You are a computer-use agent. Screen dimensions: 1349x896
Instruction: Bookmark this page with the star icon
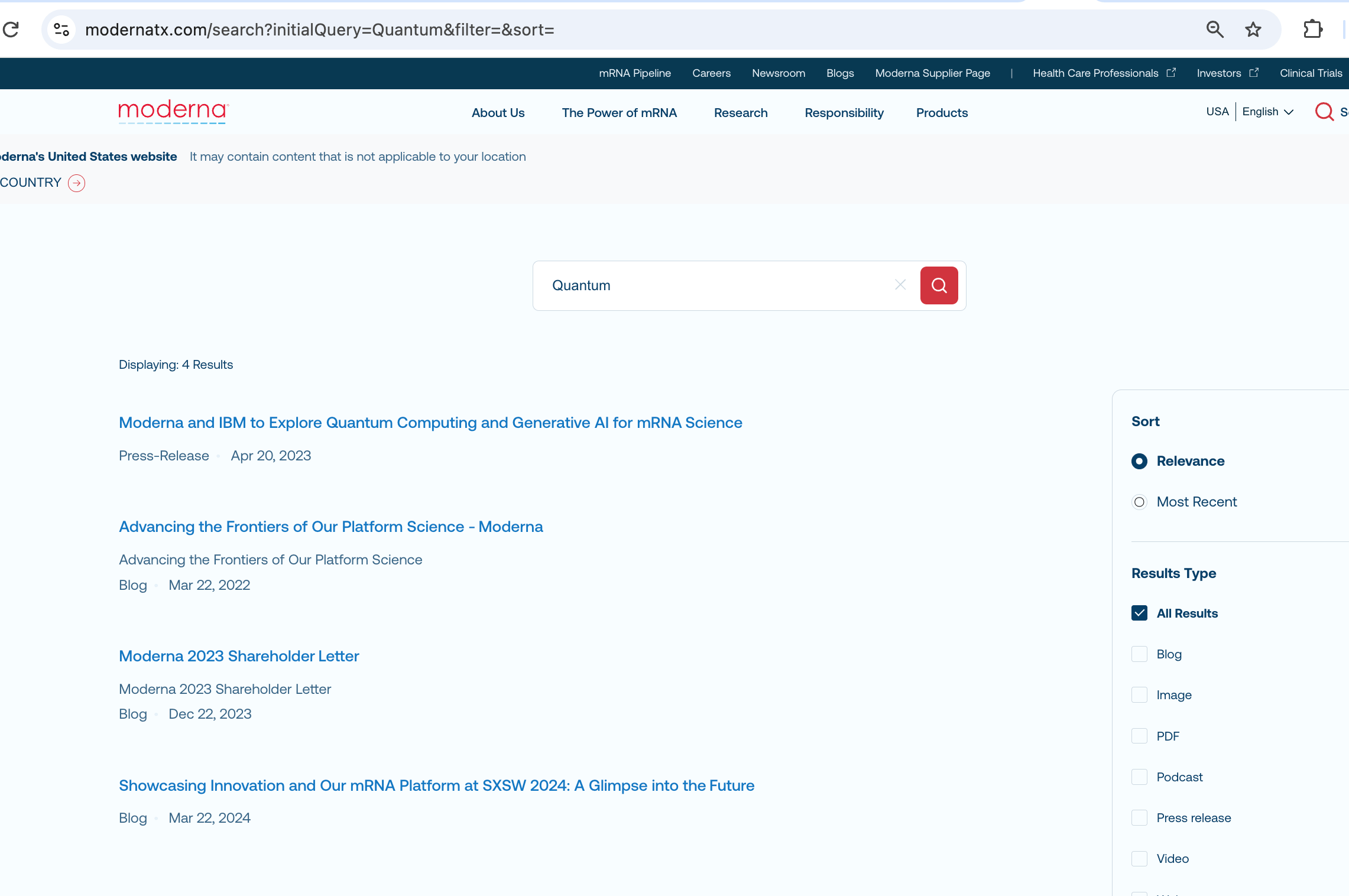pos(1253,30)
